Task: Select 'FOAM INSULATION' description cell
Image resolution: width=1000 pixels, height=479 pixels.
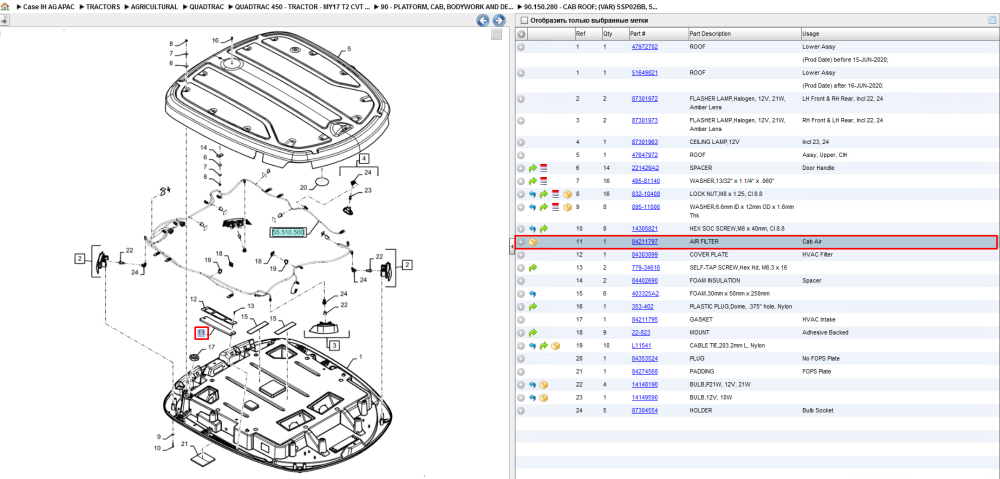Action: (x=714, y=281)
